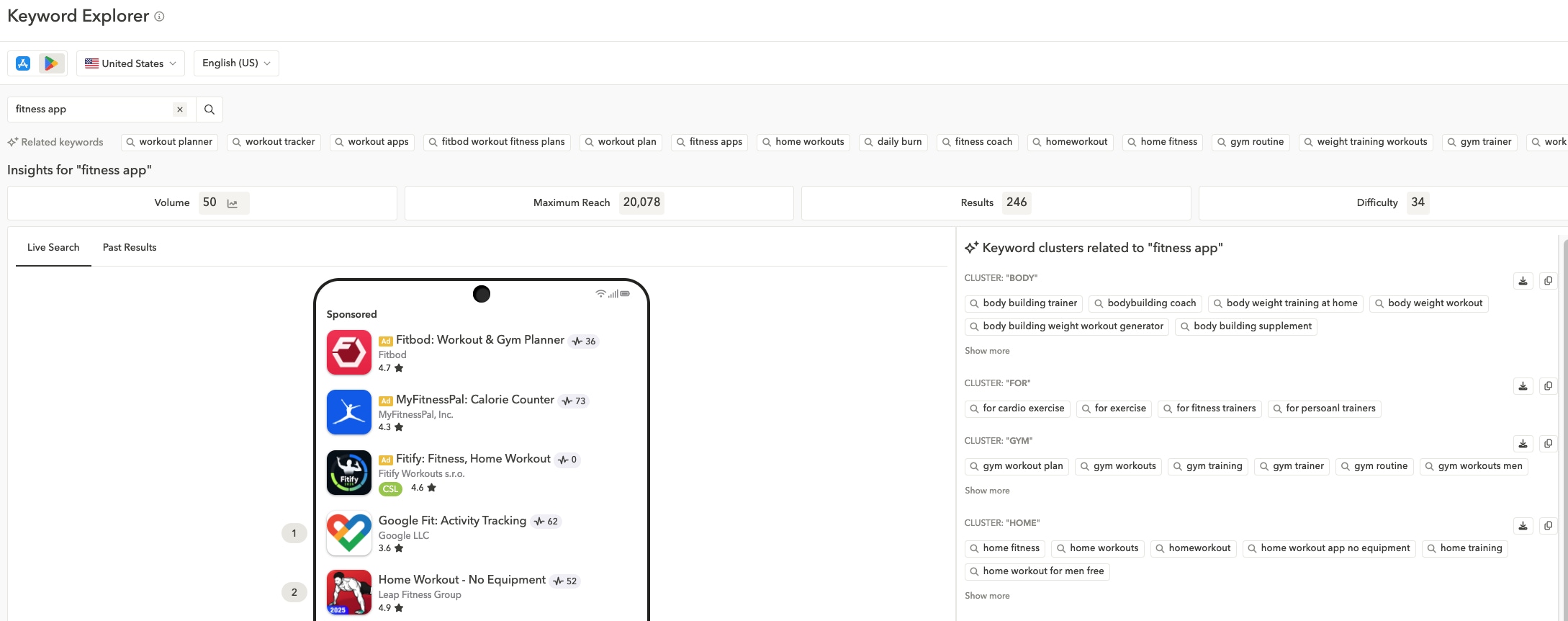Select related keyword daily burn

[x=893, y=142]
